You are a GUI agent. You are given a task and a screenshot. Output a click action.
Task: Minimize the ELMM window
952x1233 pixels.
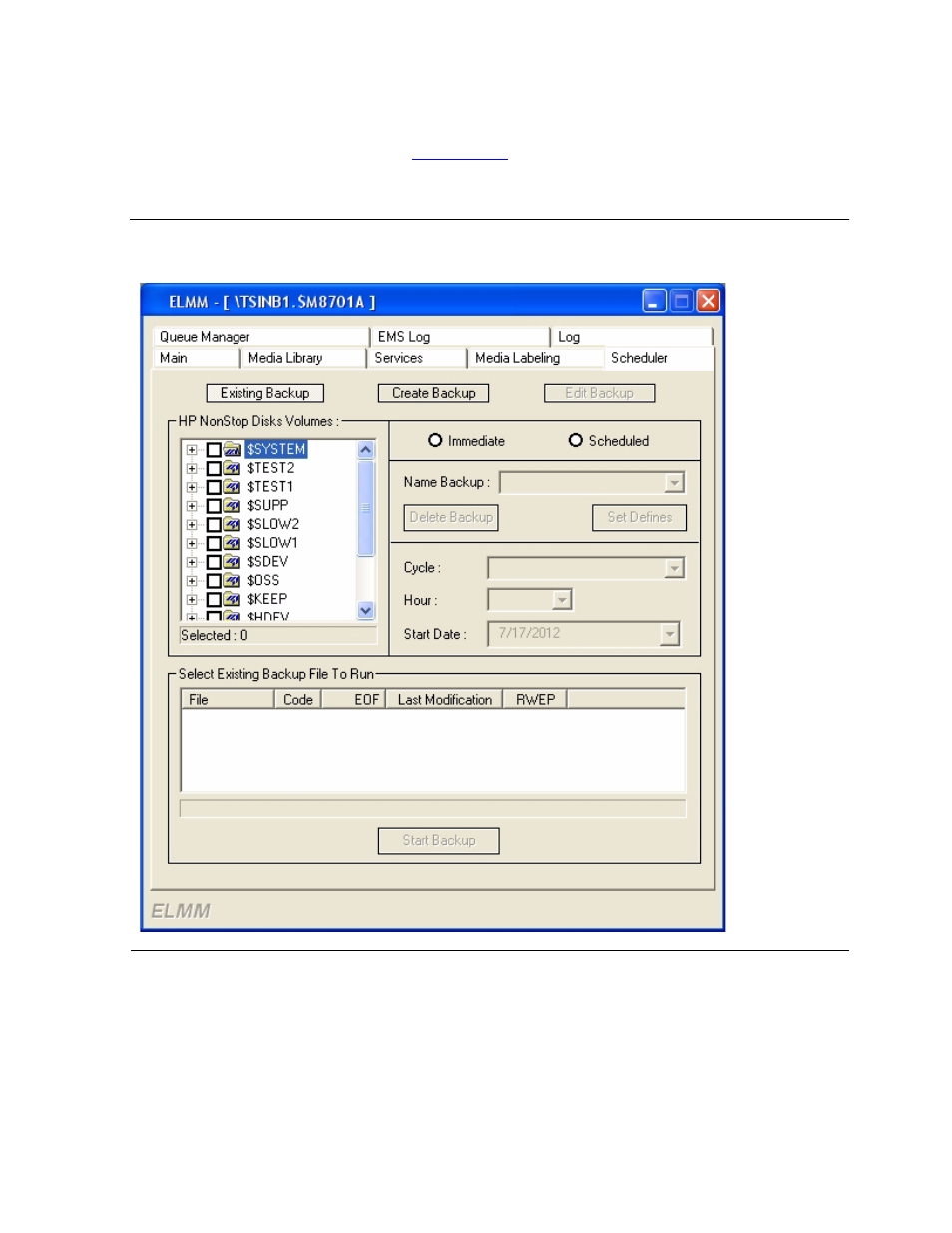(654, 301)
